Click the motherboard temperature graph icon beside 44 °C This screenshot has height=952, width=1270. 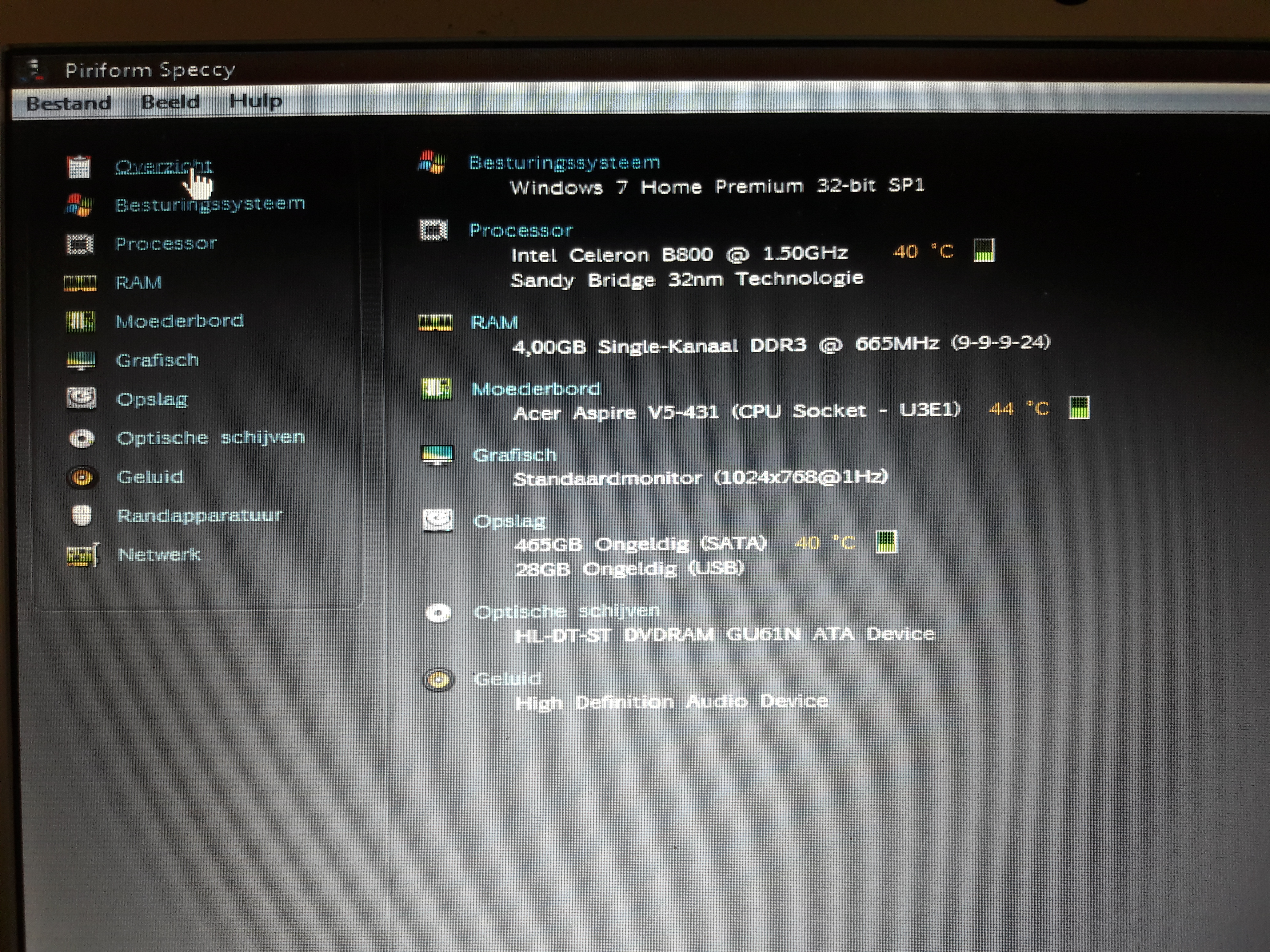(x=1079, y=408)
